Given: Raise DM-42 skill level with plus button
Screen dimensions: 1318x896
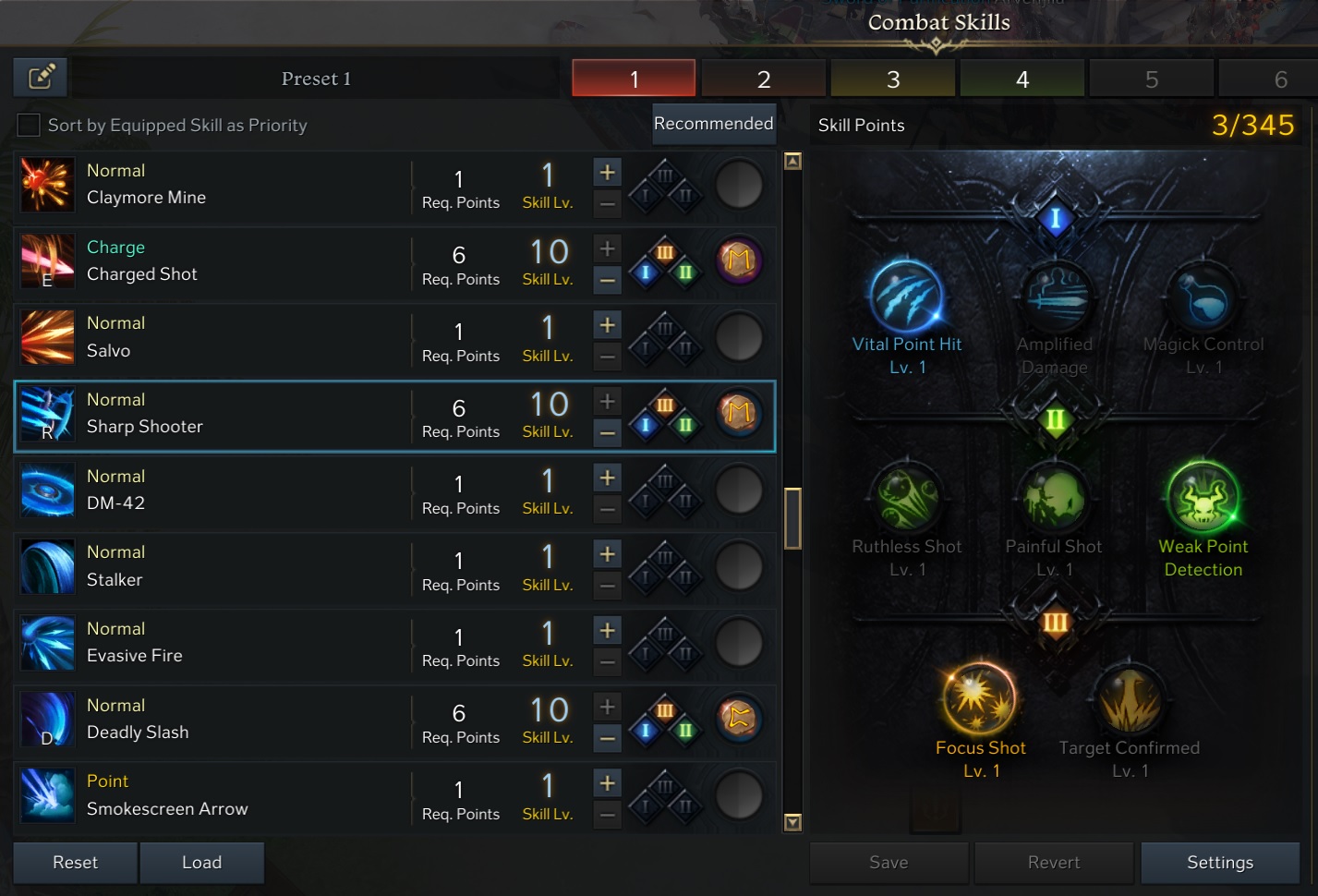Looking at the screenshot, I should tap(607, 478).
